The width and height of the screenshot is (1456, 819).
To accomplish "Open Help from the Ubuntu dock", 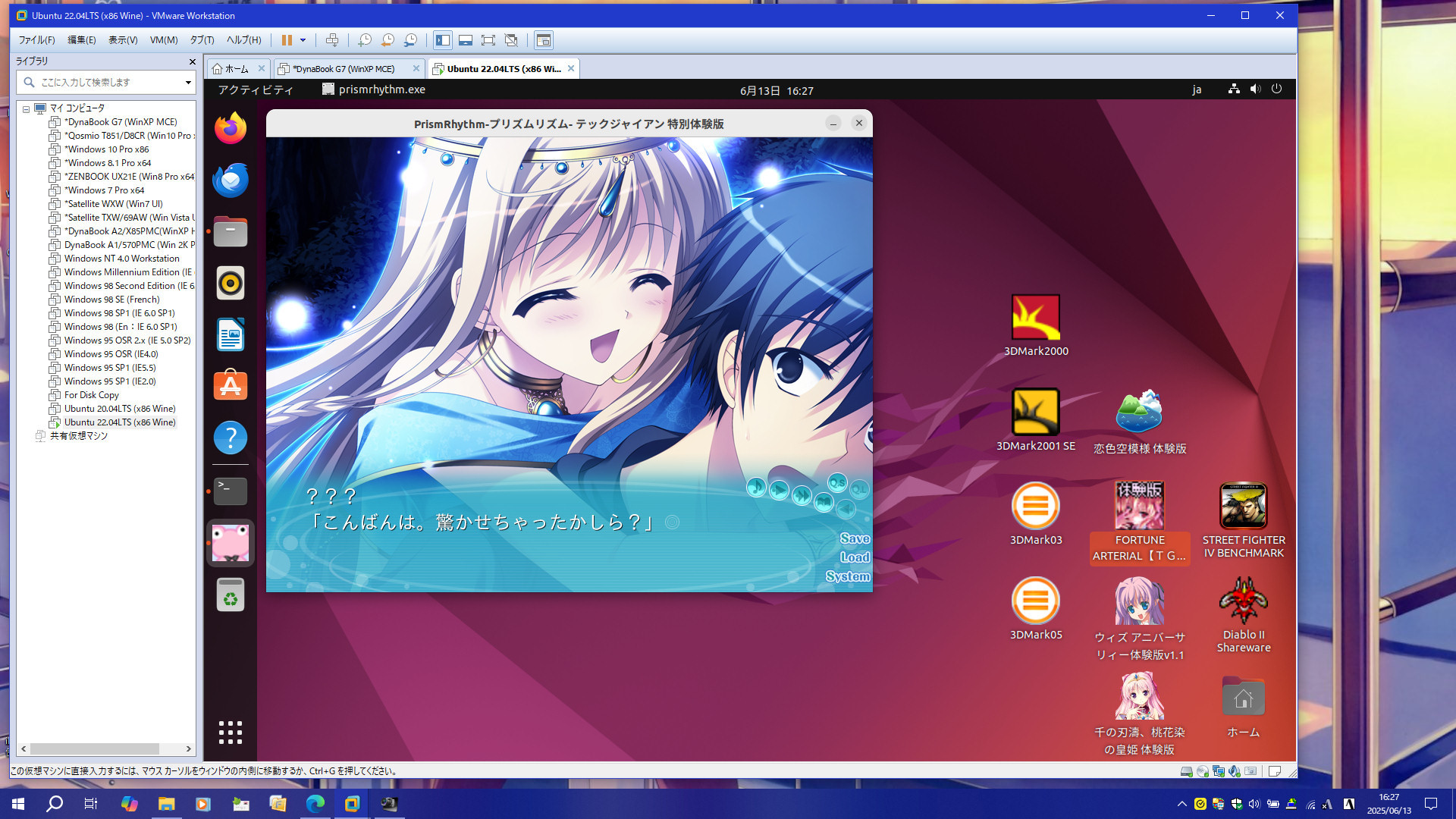I will 231,438.
